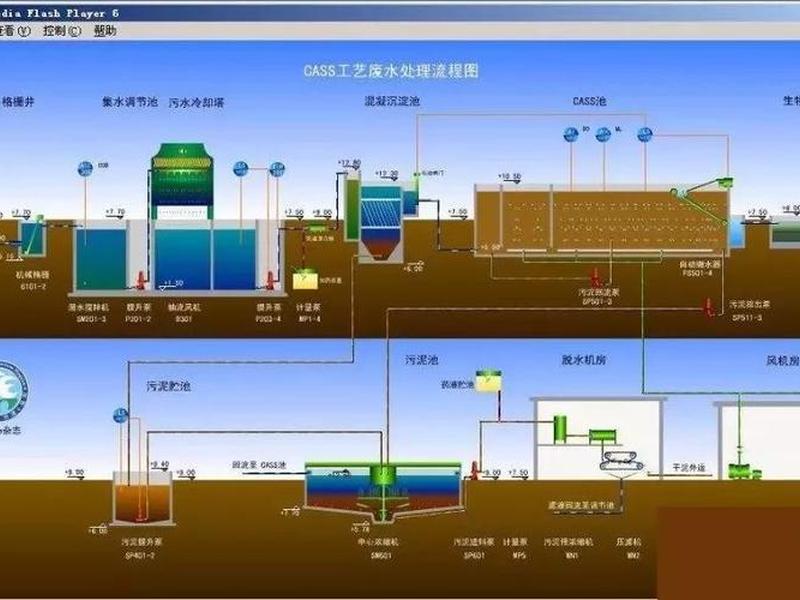This screenshot has width=800, height=600.
Task: Click the green center drive of the thickener
Action: [383, 476]
